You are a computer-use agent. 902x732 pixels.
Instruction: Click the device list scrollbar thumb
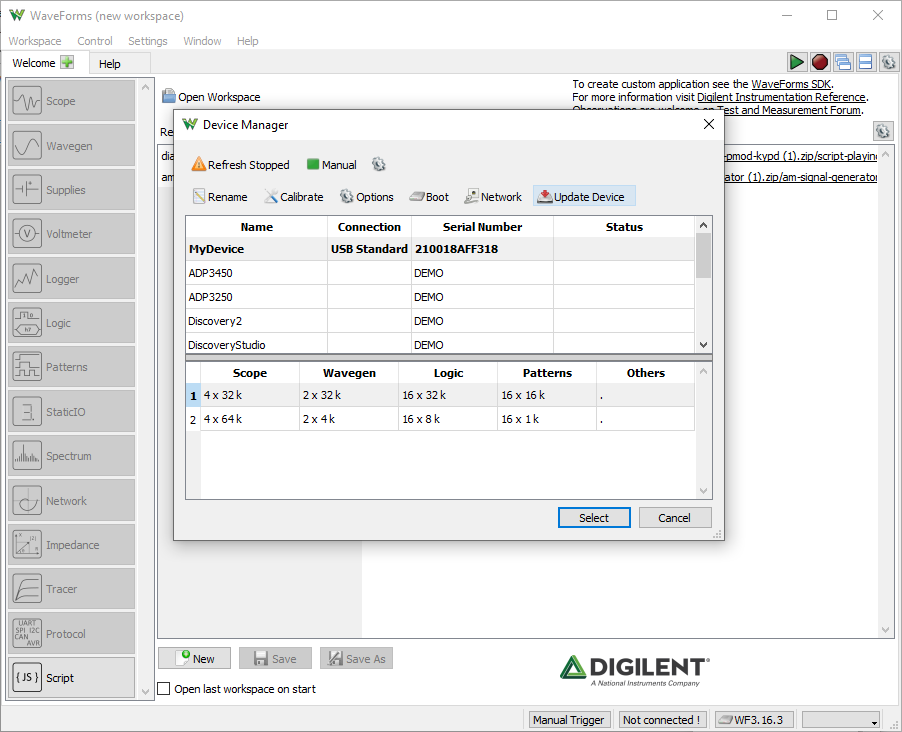(x=703, y=256)
